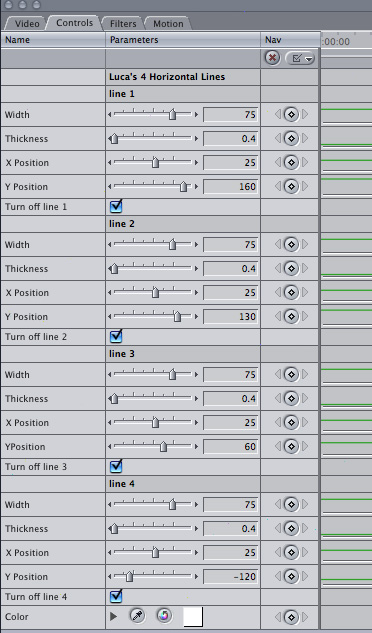Click the red reset parameters button

273,58
